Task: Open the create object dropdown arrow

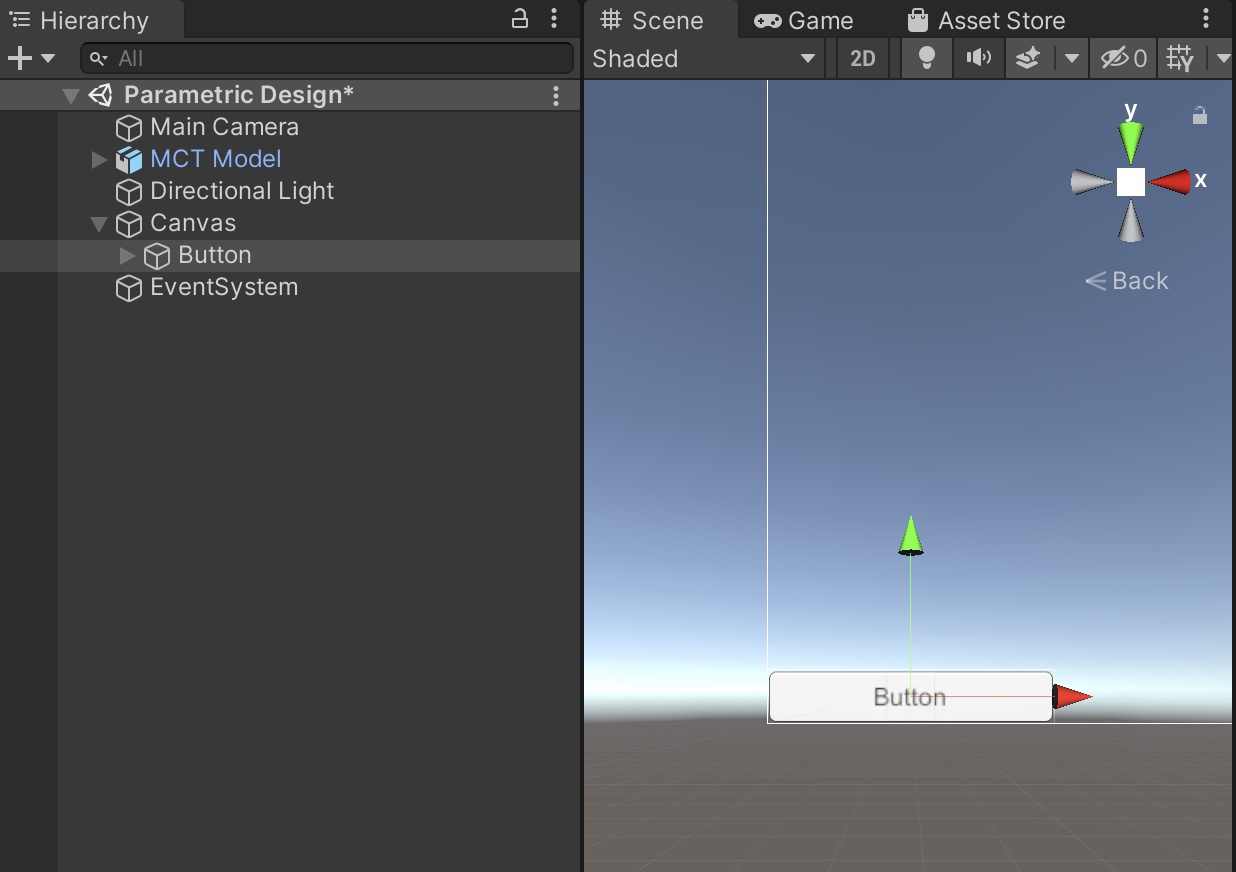Action: [47, 59]
